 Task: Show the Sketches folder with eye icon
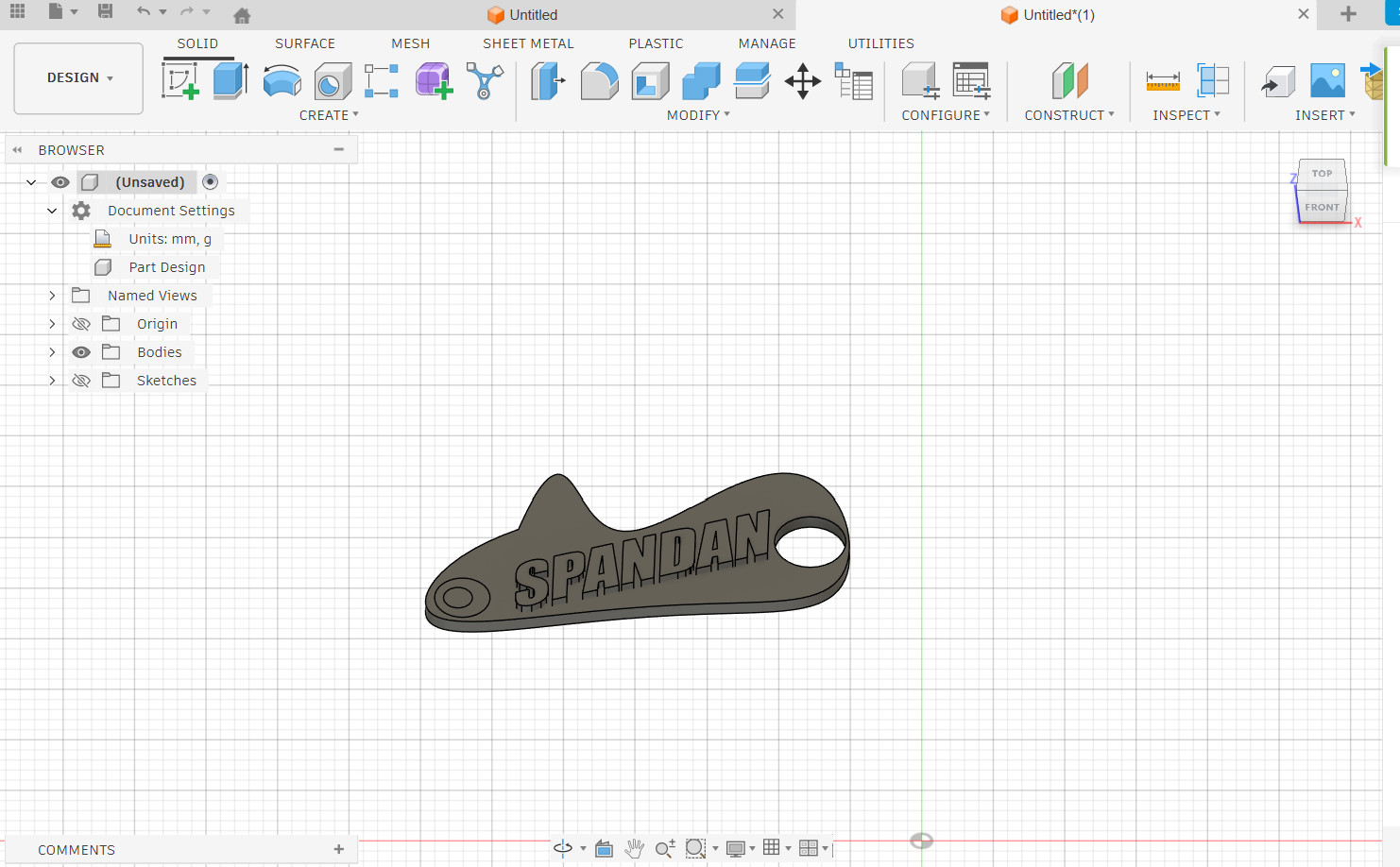tap(81, 381)
